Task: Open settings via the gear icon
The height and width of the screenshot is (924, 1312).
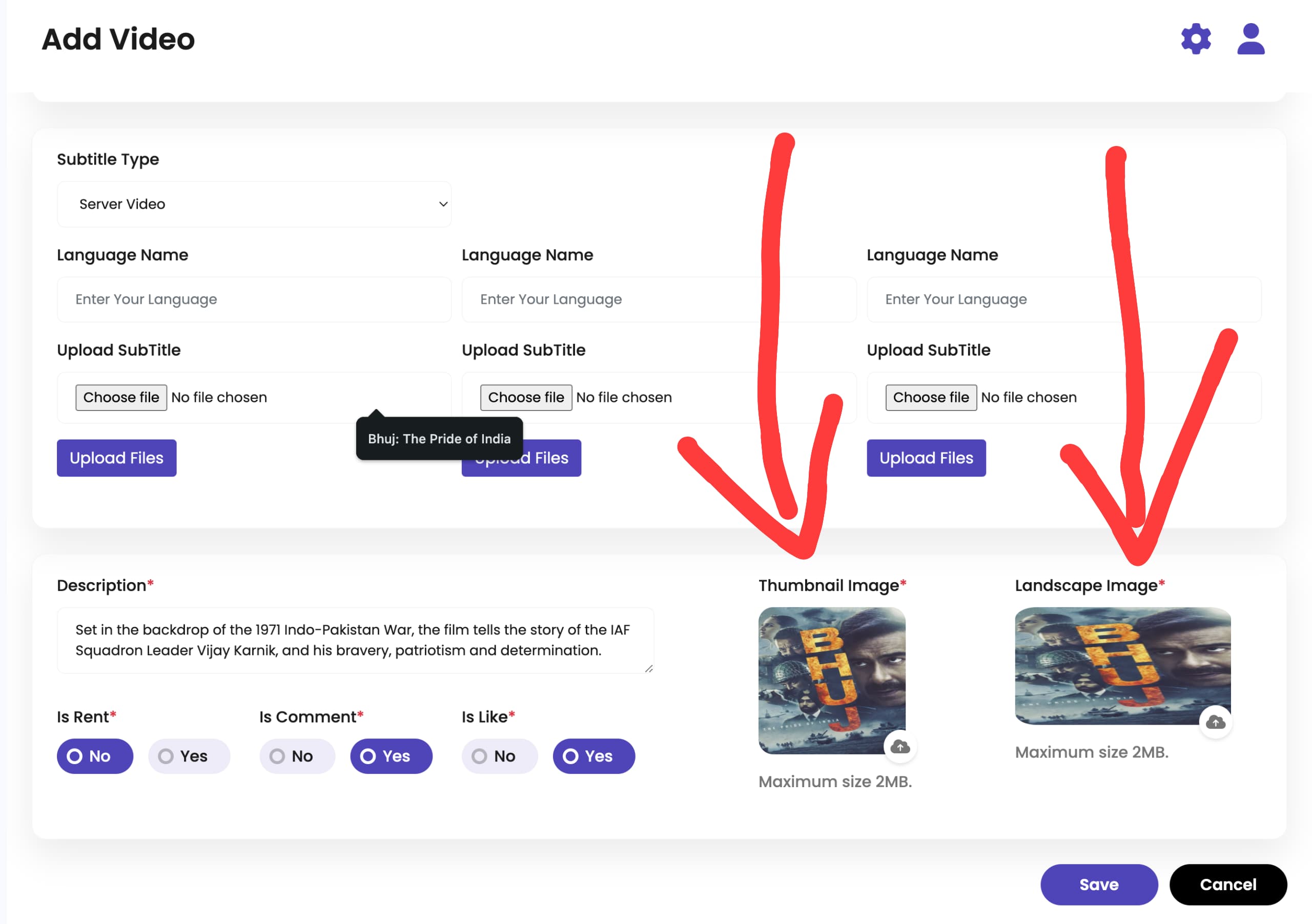Action: [x=1196, y=39]
